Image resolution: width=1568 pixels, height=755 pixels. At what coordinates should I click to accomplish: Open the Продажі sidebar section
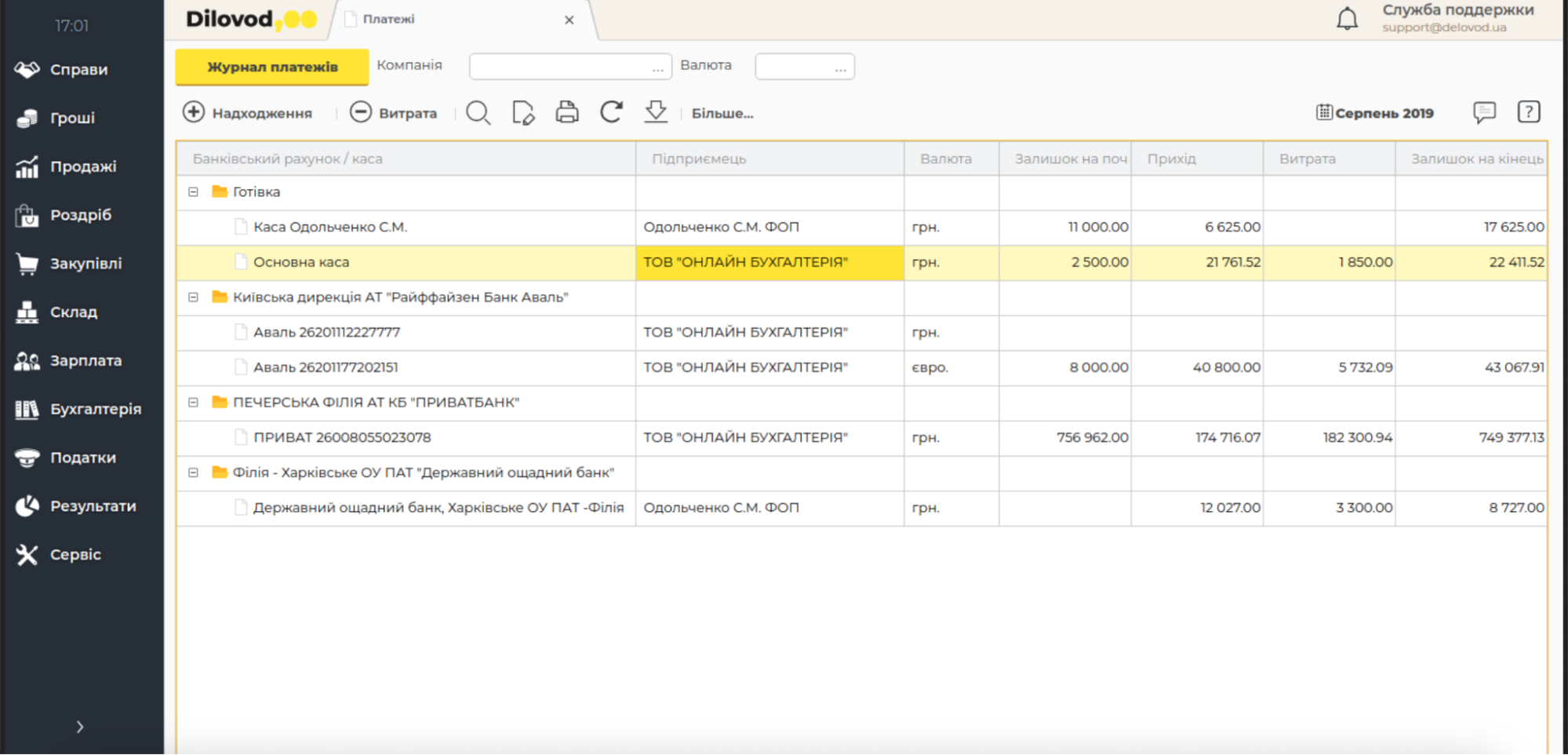coord(66,166)
